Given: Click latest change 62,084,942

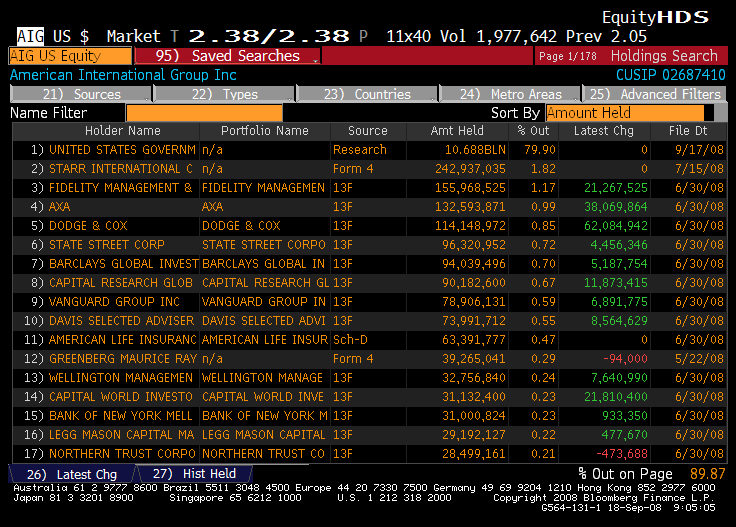Looking at the screenshot, I should 616,226.
